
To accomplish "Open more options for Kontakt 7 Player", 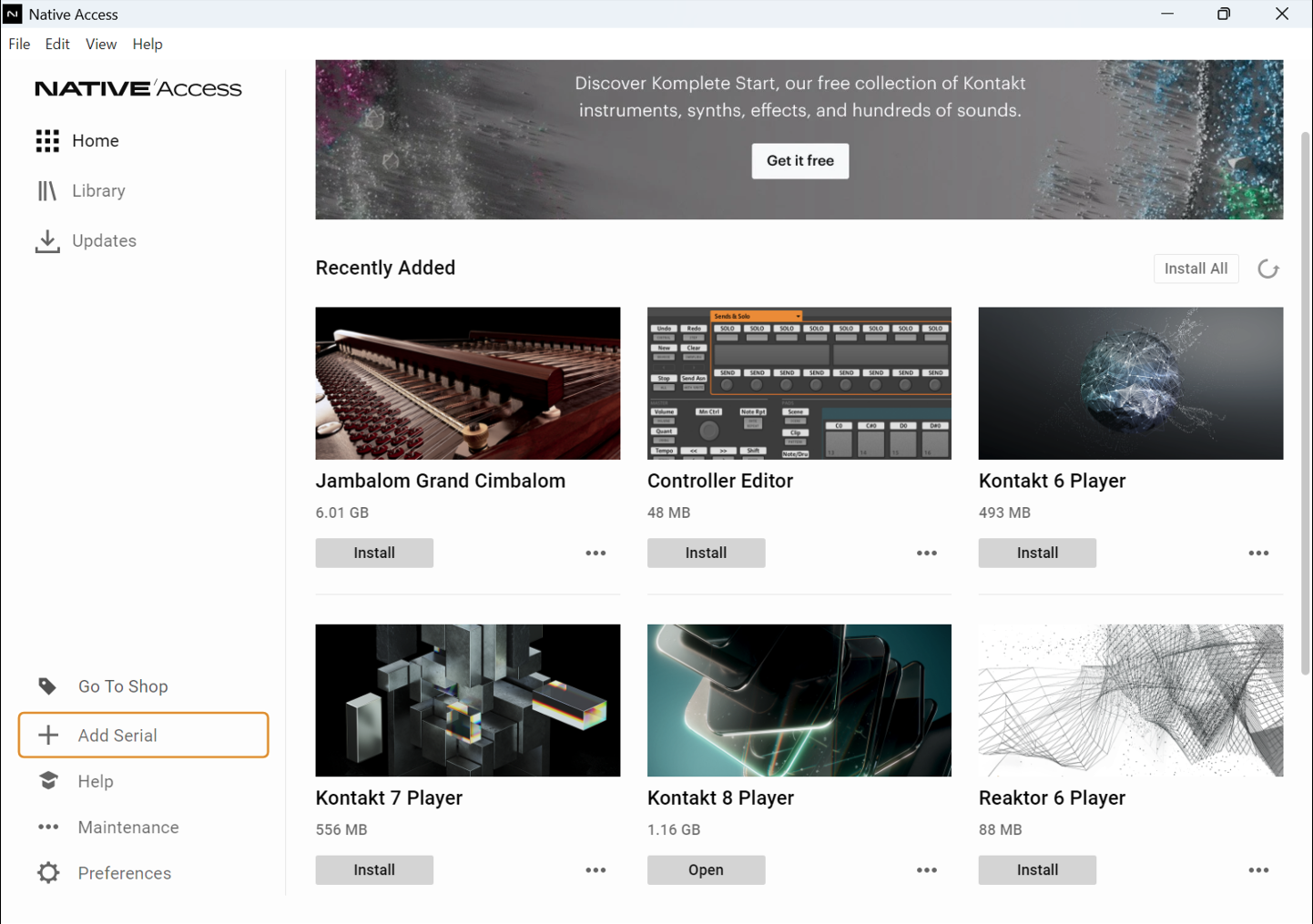I will point(595,870).
